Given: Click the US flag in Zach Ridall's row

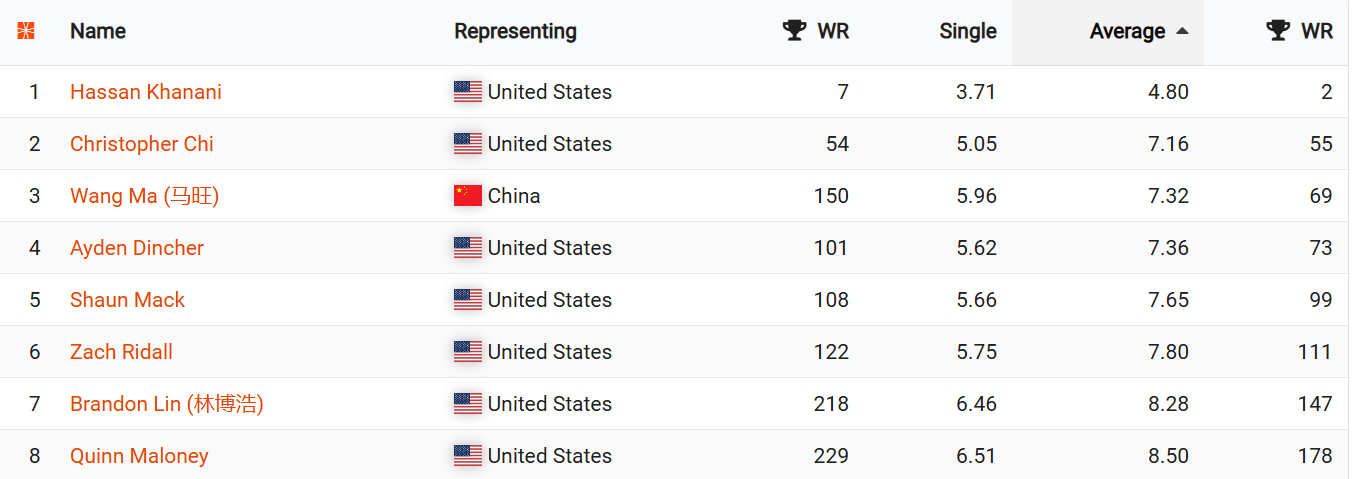Looking at the screenshot, I should [x=468, y=352].
